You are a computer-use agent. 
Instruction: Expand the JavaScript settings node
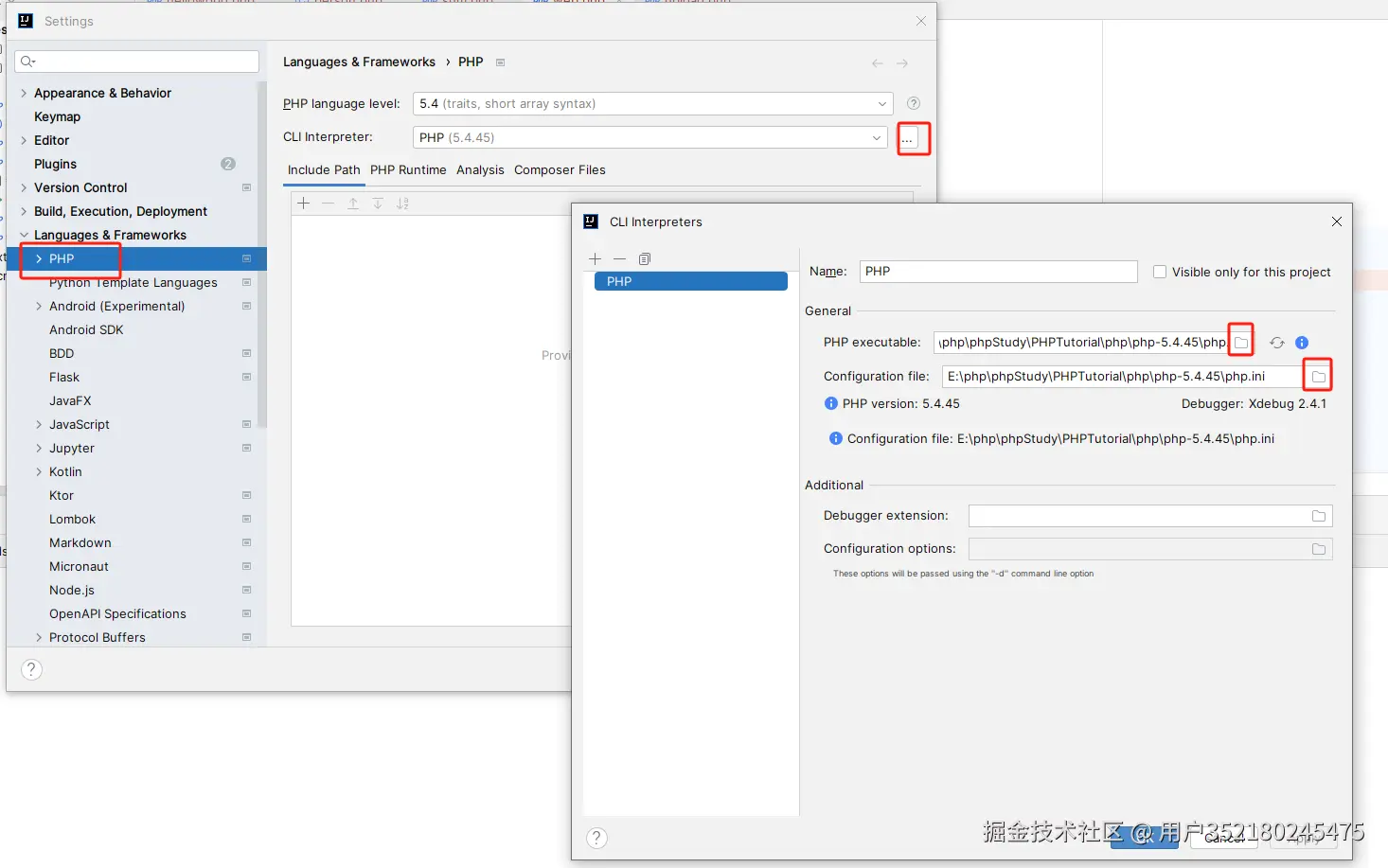pyautogui.click(x=39, y=424)
